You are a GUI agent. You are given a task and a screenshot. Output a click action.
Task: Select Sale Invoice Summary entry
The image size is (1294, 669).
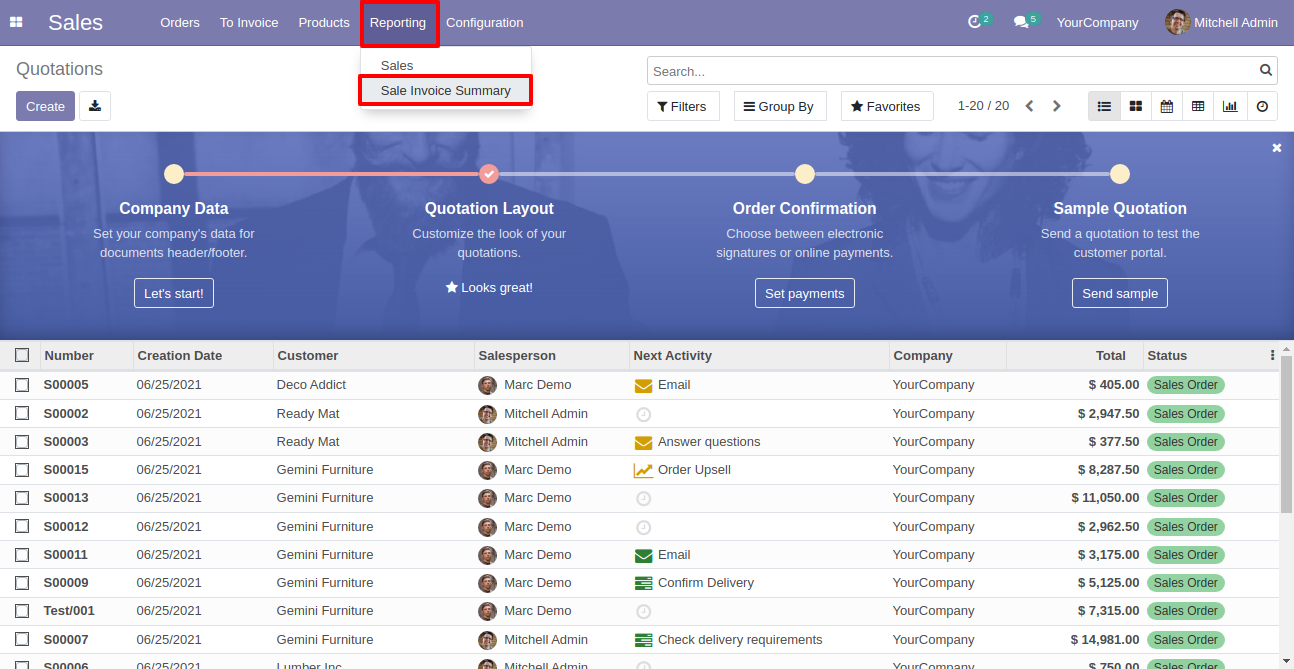click(x=446, y=90)
